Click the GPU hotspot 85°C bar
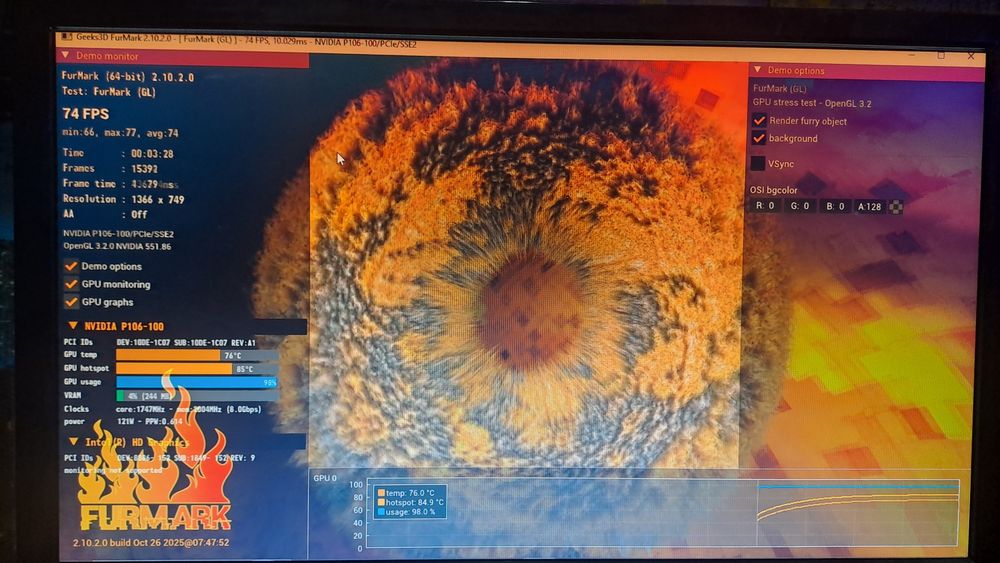Screen dimensions: 1000x563 196,369
